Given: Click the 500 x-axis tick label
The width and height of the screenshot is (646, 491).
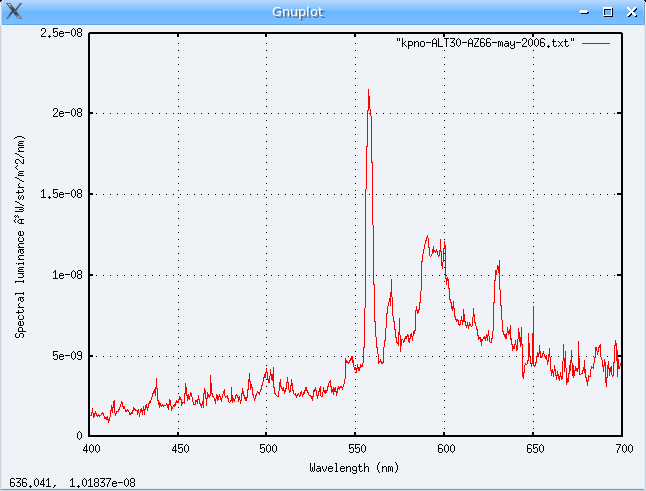Looking at the screenshot, I should click(x=267, y=449).
